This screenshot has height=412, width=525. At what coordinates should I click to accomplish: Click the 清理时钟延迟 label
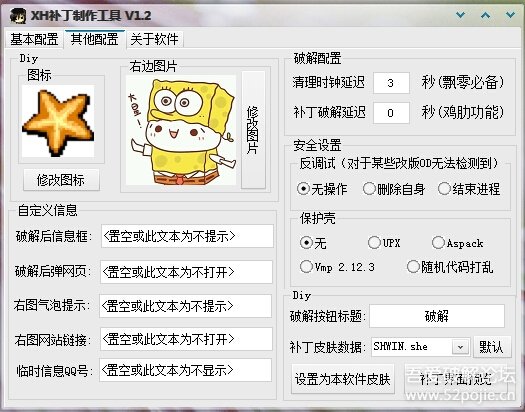328,82
